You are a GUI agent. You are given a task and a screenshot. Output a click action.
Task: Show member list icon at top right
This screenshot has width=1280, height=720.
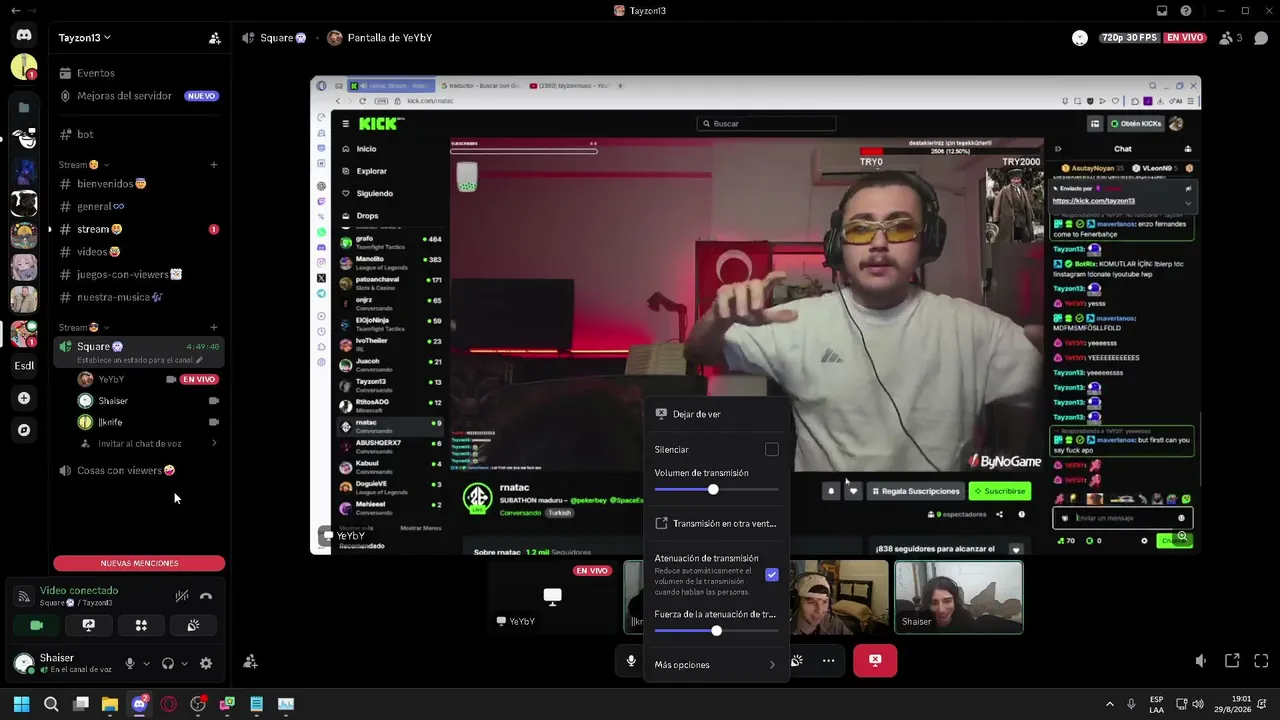[x=1227, y=38]
